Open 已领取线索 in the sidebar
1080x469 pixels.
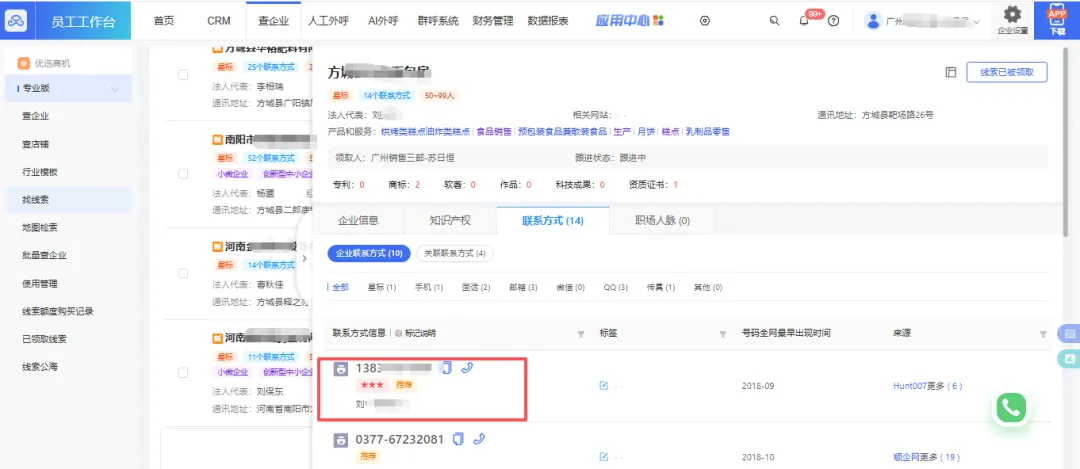(x=44, y=339)
